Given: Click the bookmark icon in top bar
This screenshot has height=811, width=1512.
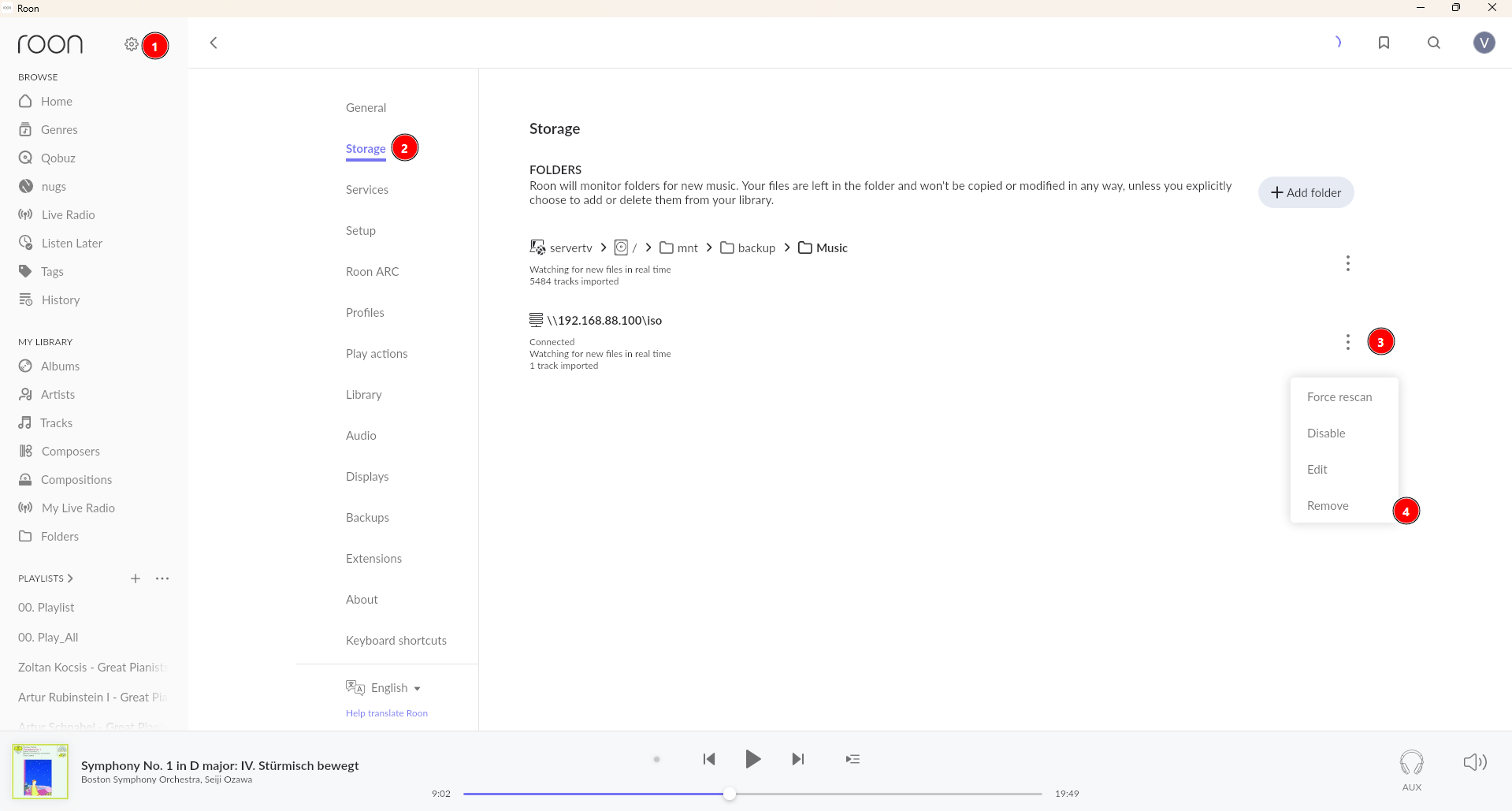Looking at the screenshot, I should [1384, 43].
